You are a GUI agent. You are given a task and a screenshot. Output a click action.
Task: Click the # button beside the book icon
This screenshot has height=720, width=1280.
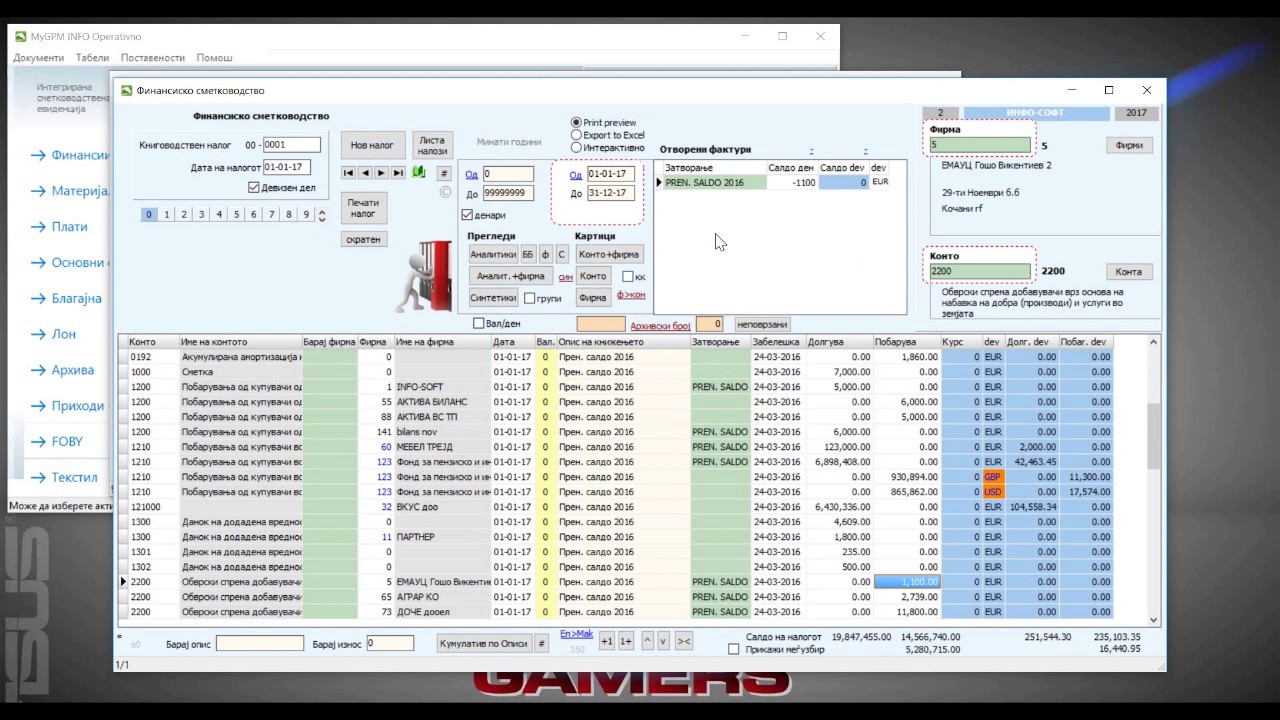pyautogui.click(x=445, y=174)
